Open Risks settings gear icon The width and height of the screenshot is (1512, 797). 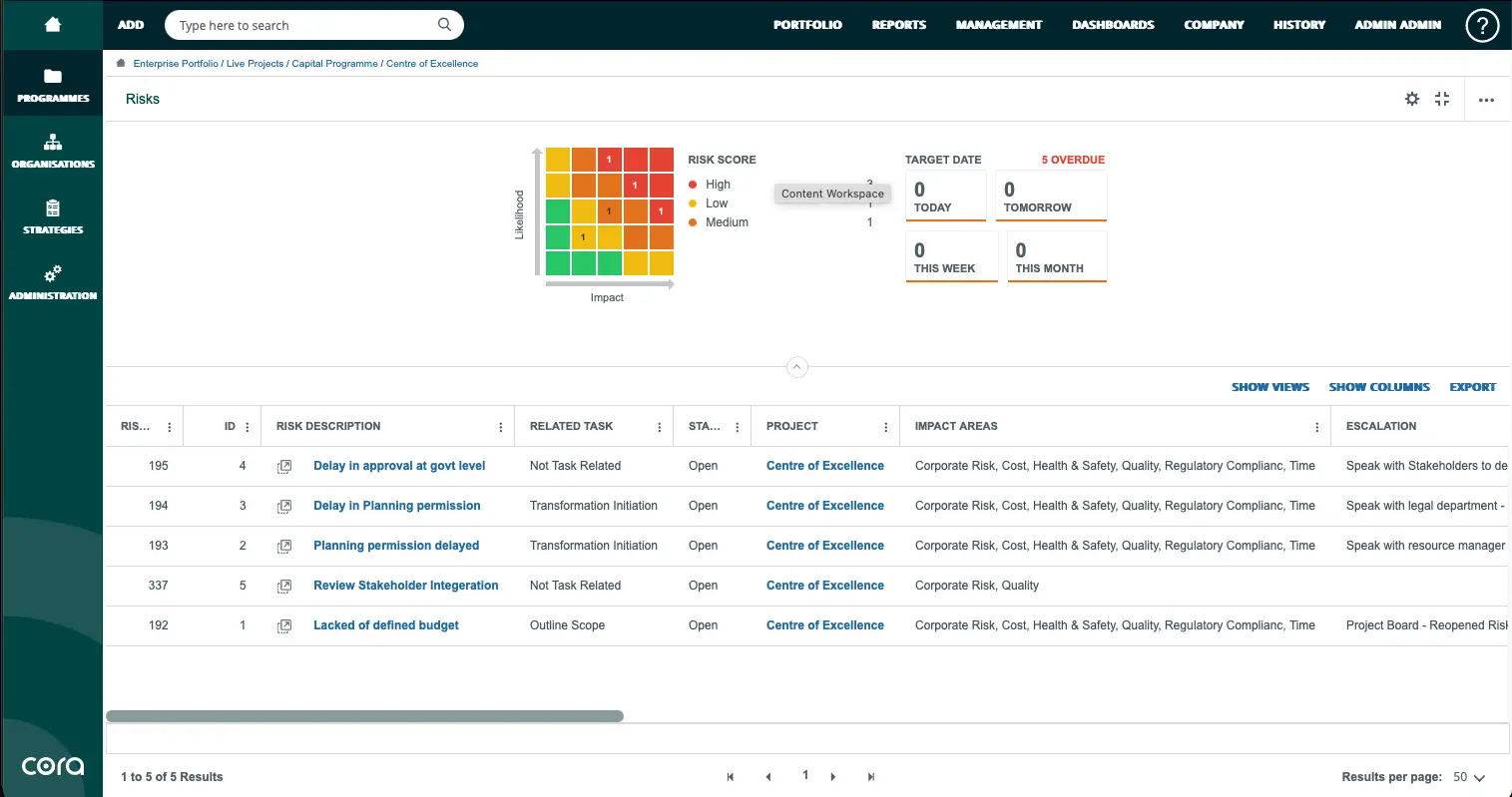click(x=1412, y=99)
